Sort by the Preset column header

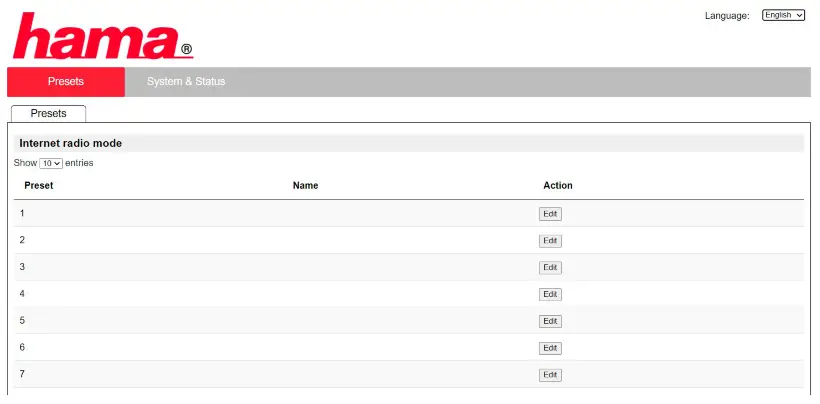click(x=39, y=186)
